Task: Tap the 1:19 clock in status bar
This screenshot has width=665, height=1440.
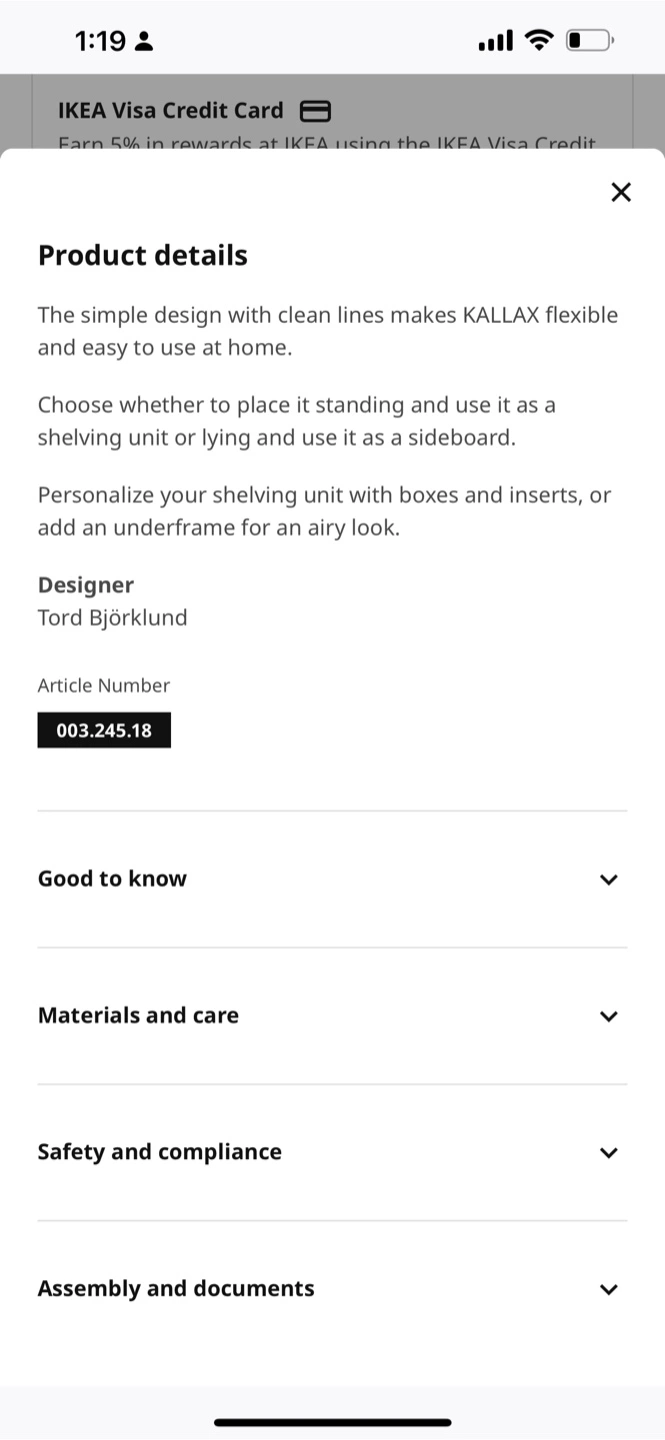Action: click(100, 41)
